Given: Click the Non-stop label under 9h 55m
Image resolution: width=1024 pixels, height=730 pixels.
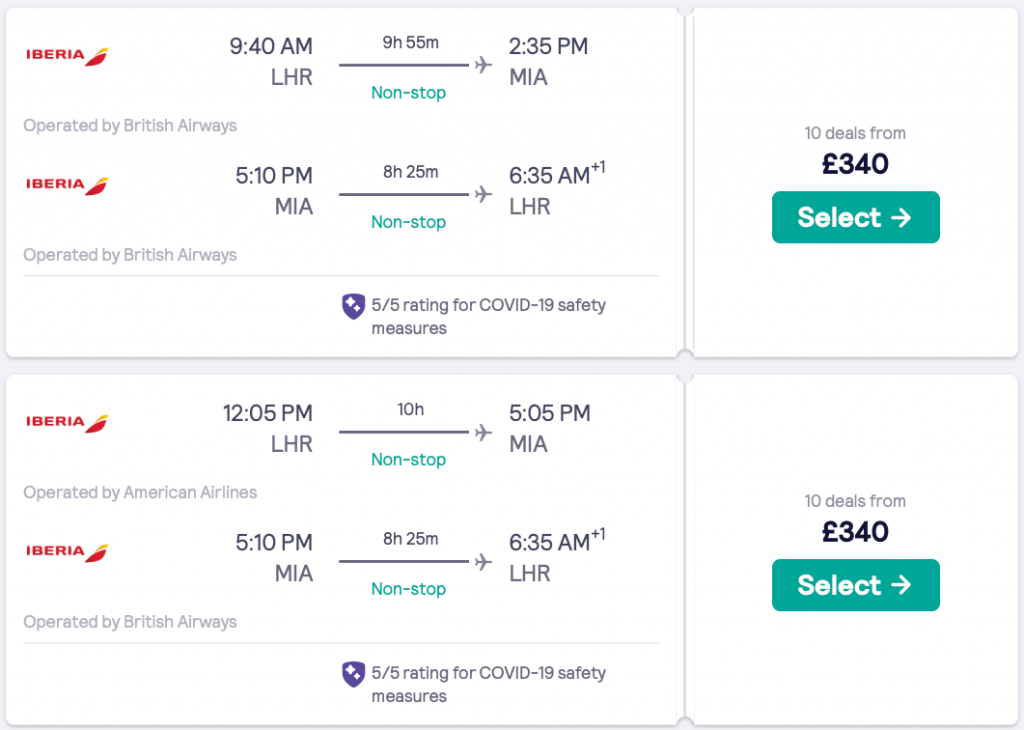Looking at the screenshot, I should coord(408,93).
